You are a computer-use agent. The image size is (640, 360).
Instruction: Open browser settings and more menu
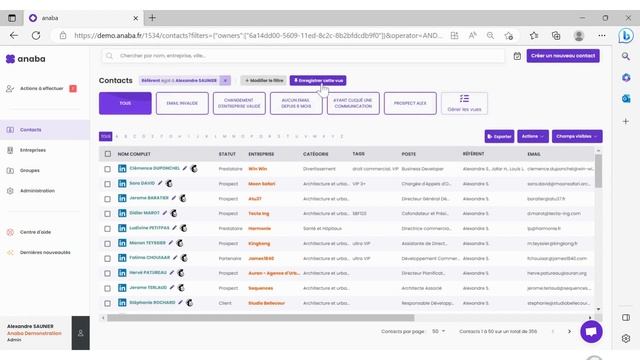(602, 36)
